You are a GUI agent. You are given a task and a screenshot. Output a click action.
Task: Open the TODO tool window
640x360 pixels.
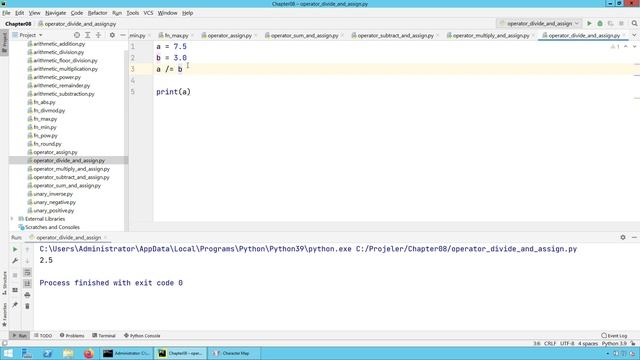pos(43,336)
